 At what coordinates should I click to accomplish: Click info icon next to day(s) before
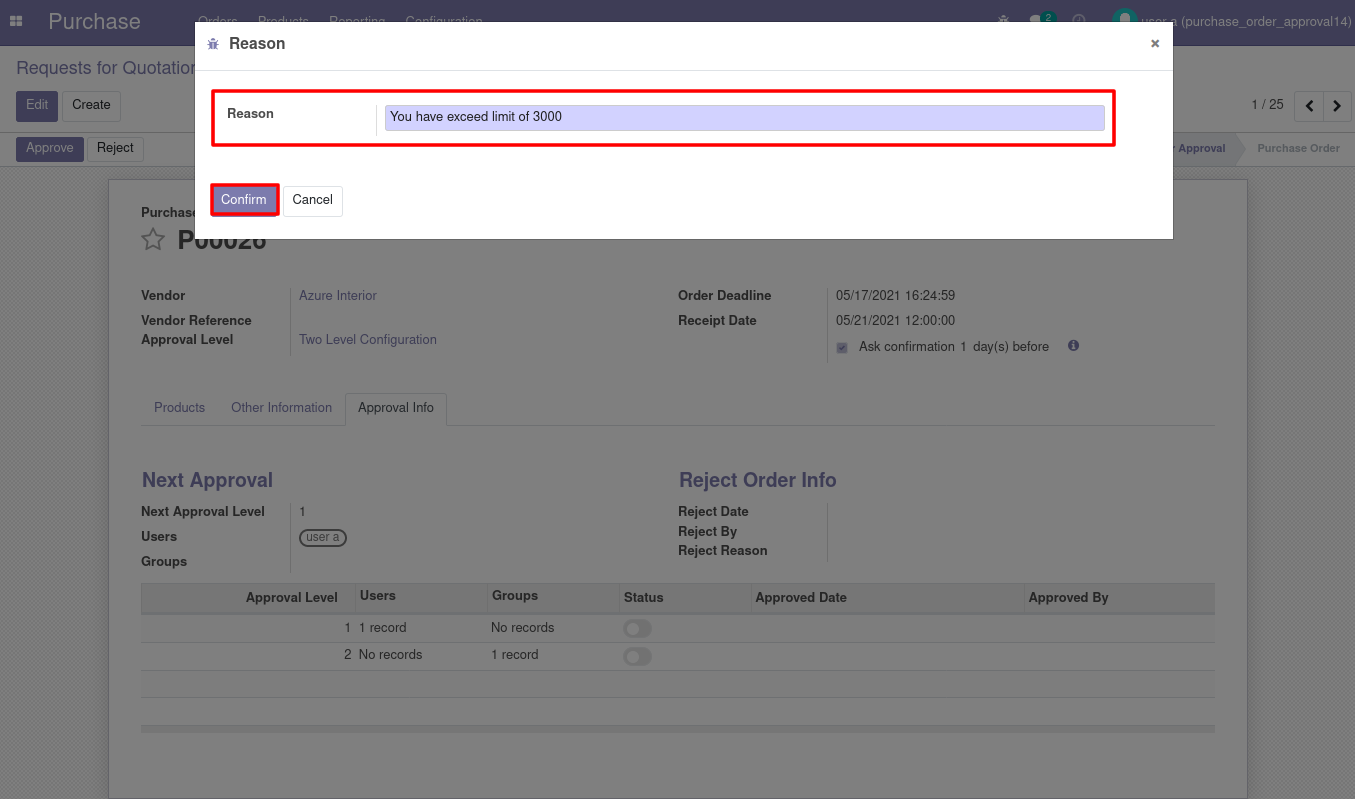point(1073,346)
